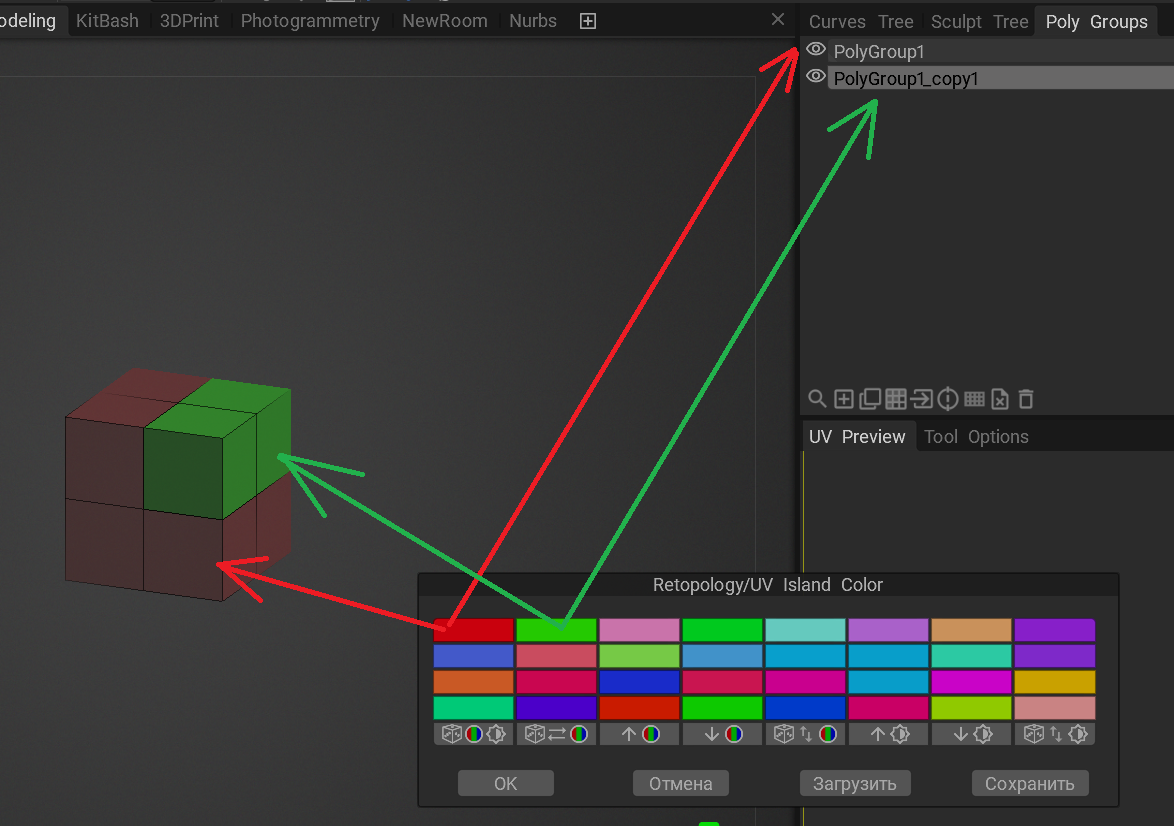Click the export arrow icon in Poly Groups toolbar
1174x826 pixels.
[921, 399]
